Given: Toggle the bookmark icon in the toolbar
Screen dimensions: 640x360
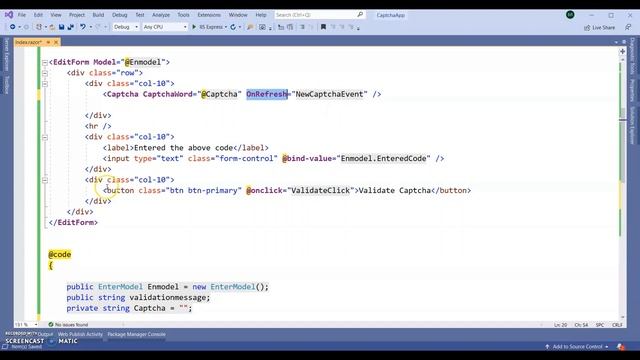Looking at the screenshot, I should coord(323,27).
